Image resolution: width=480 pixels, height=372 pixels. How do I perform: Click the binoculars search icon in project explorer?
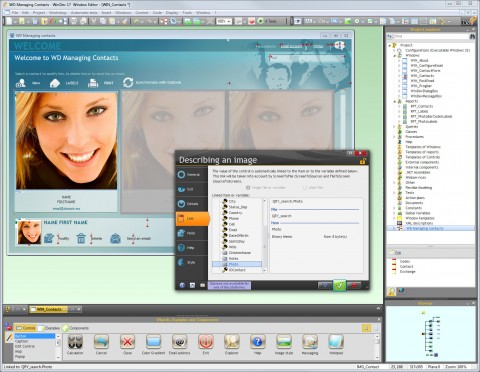pyautogui.click(x=472, y=36)
